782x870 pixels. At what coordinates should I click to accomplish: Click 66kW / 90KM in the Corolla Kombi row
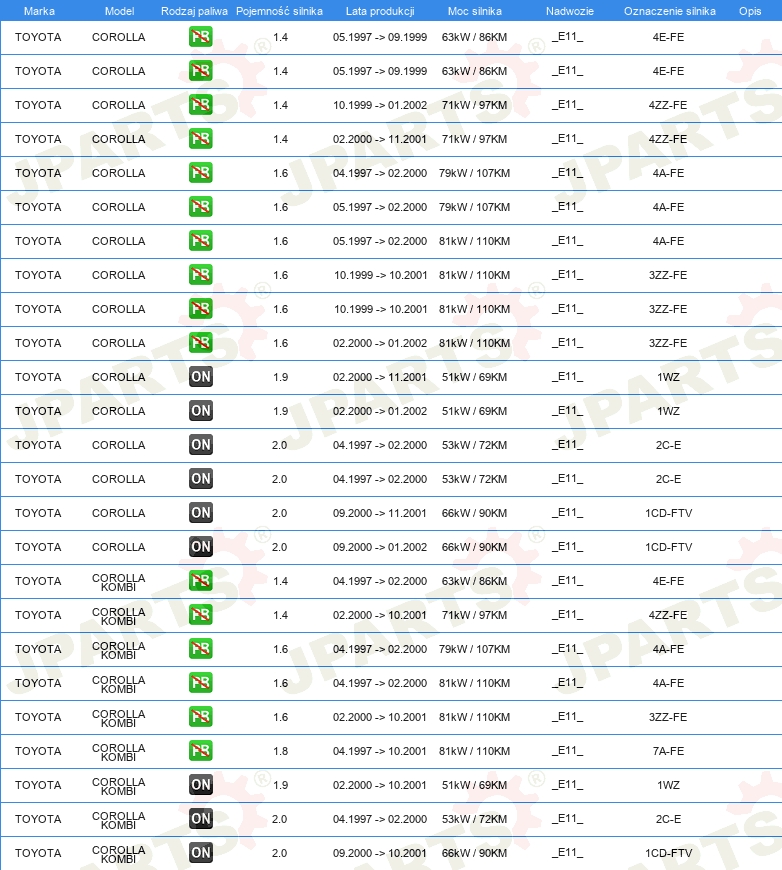[475, 853]
